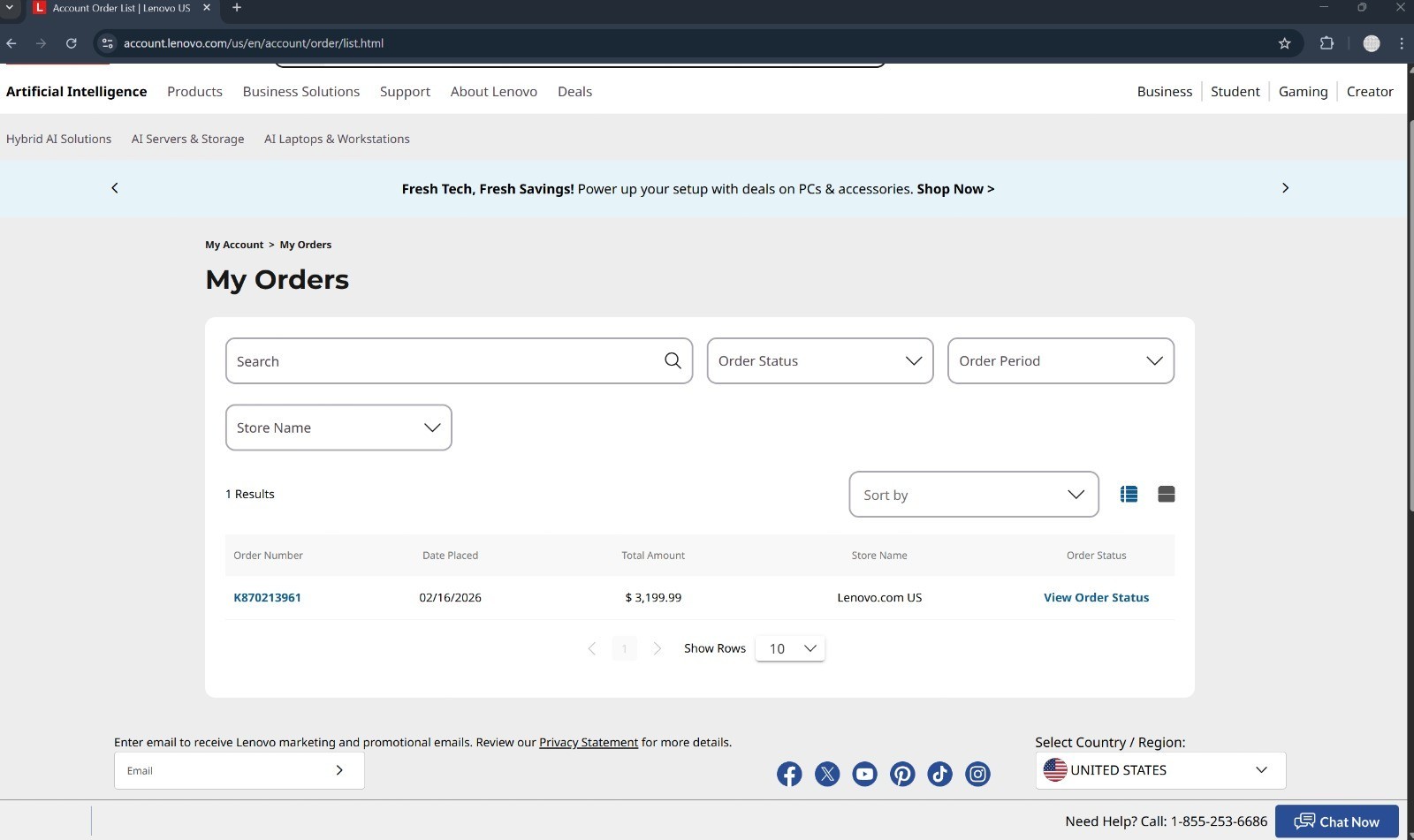The width and height of the screenshot is (1414, 840).
Task: Open Lenovo YouTube icon
Action: [x=864, y=775]
